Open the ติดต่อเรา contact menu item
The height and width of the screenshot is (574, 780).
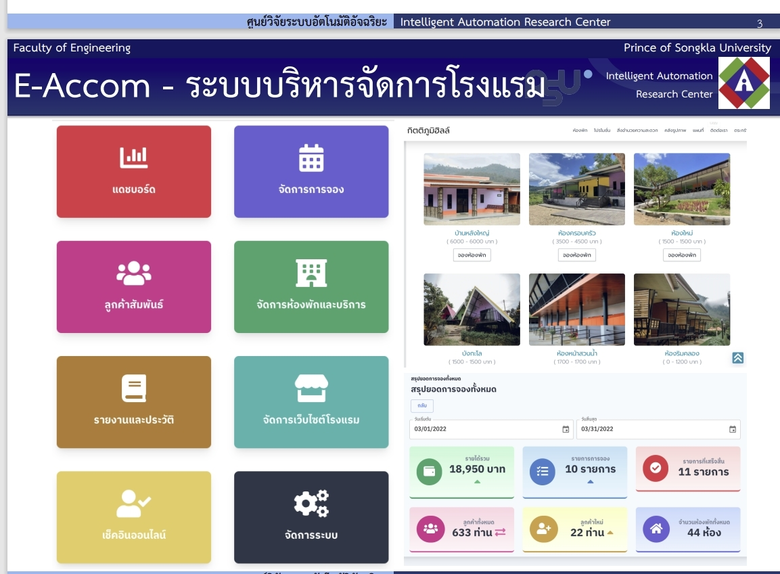(719, 130)
